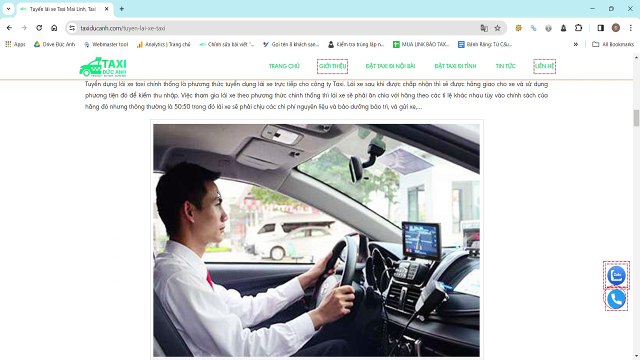Open the black bell-shaped extension icon

tap(563, 28)
